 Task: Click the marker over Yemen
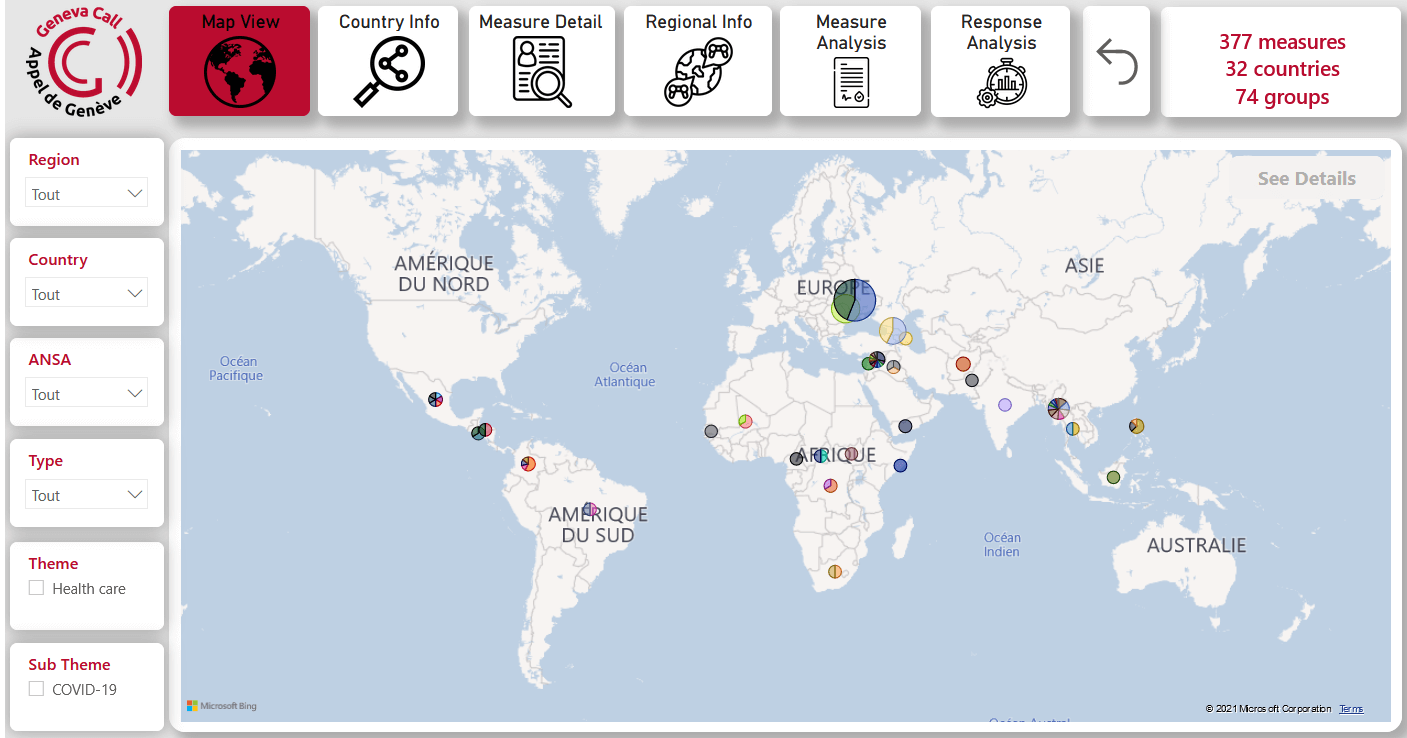(905, 426)
